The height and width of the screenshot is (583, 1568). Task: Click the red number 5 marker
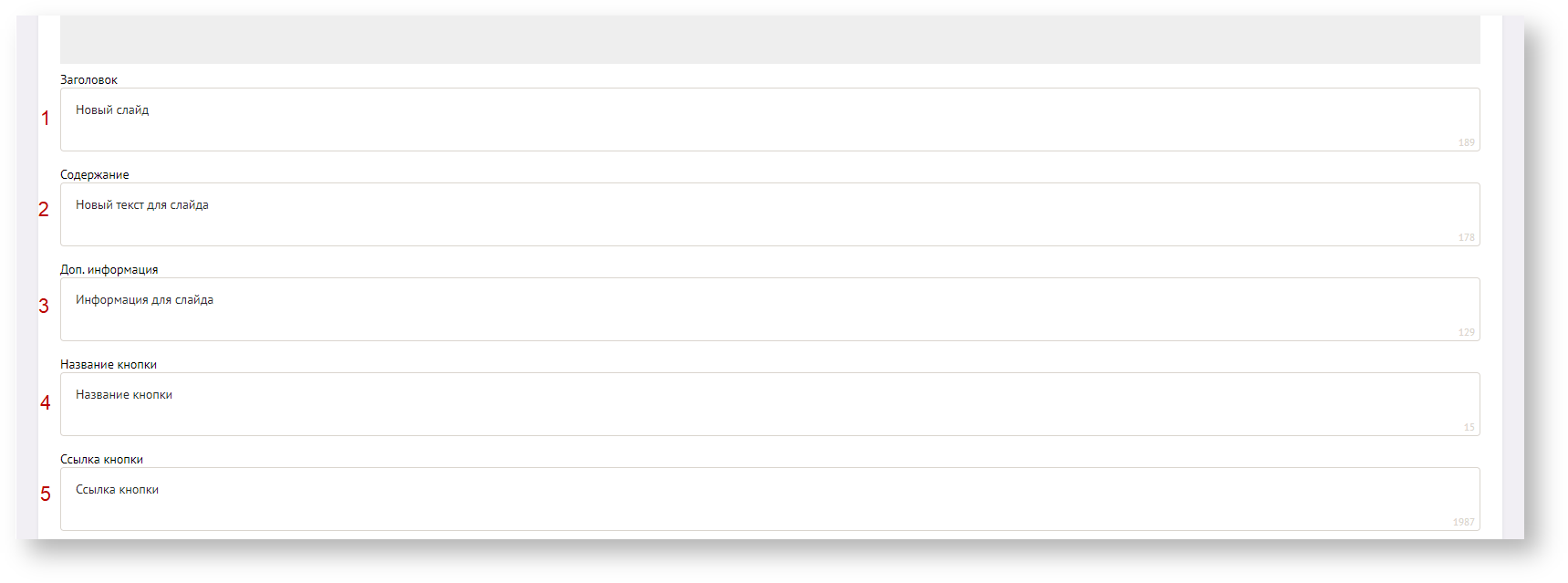click(46, 495)
